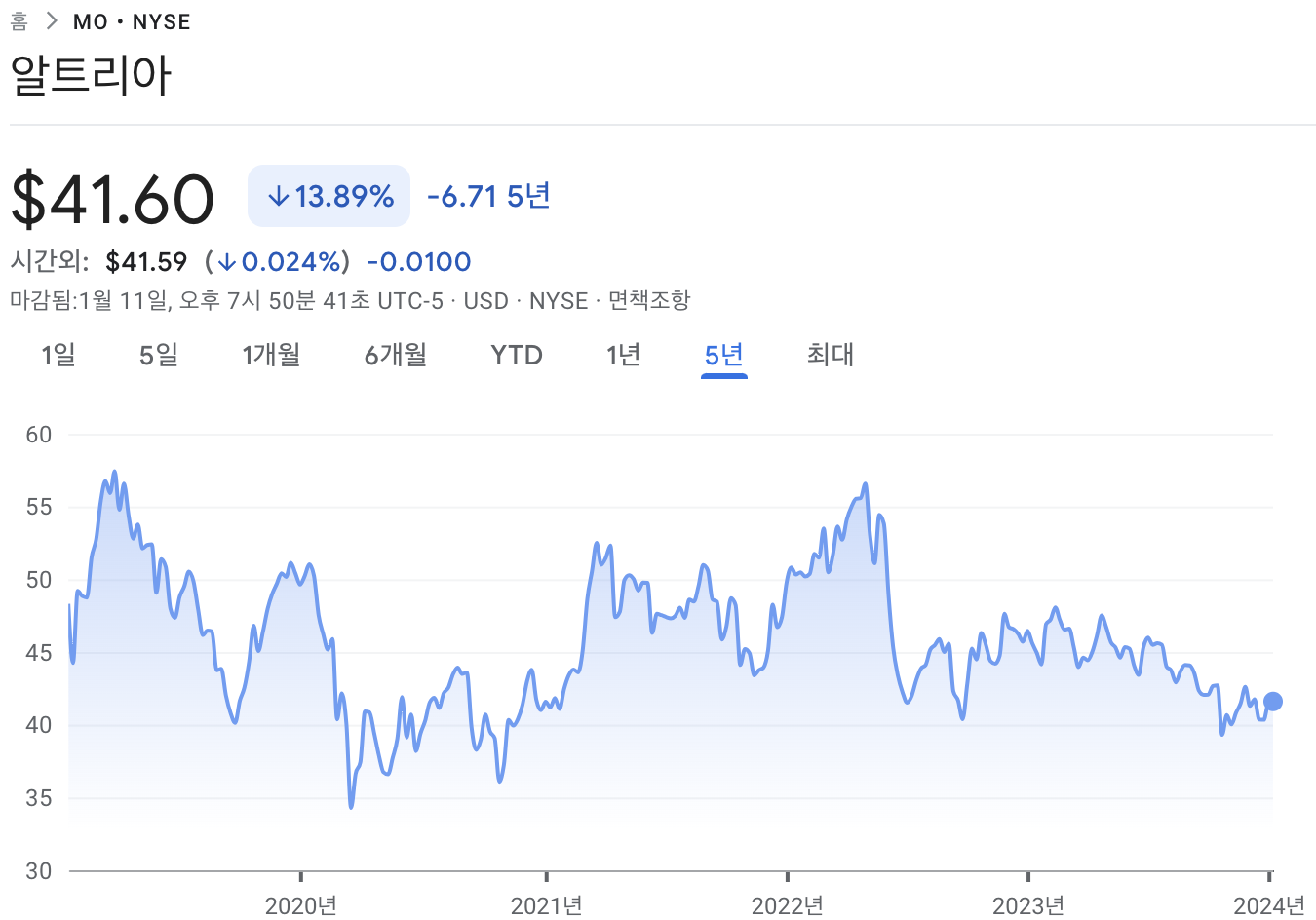Switch to the 1년 chart range
1316x920 pixels.
click(x=625, y=356)
